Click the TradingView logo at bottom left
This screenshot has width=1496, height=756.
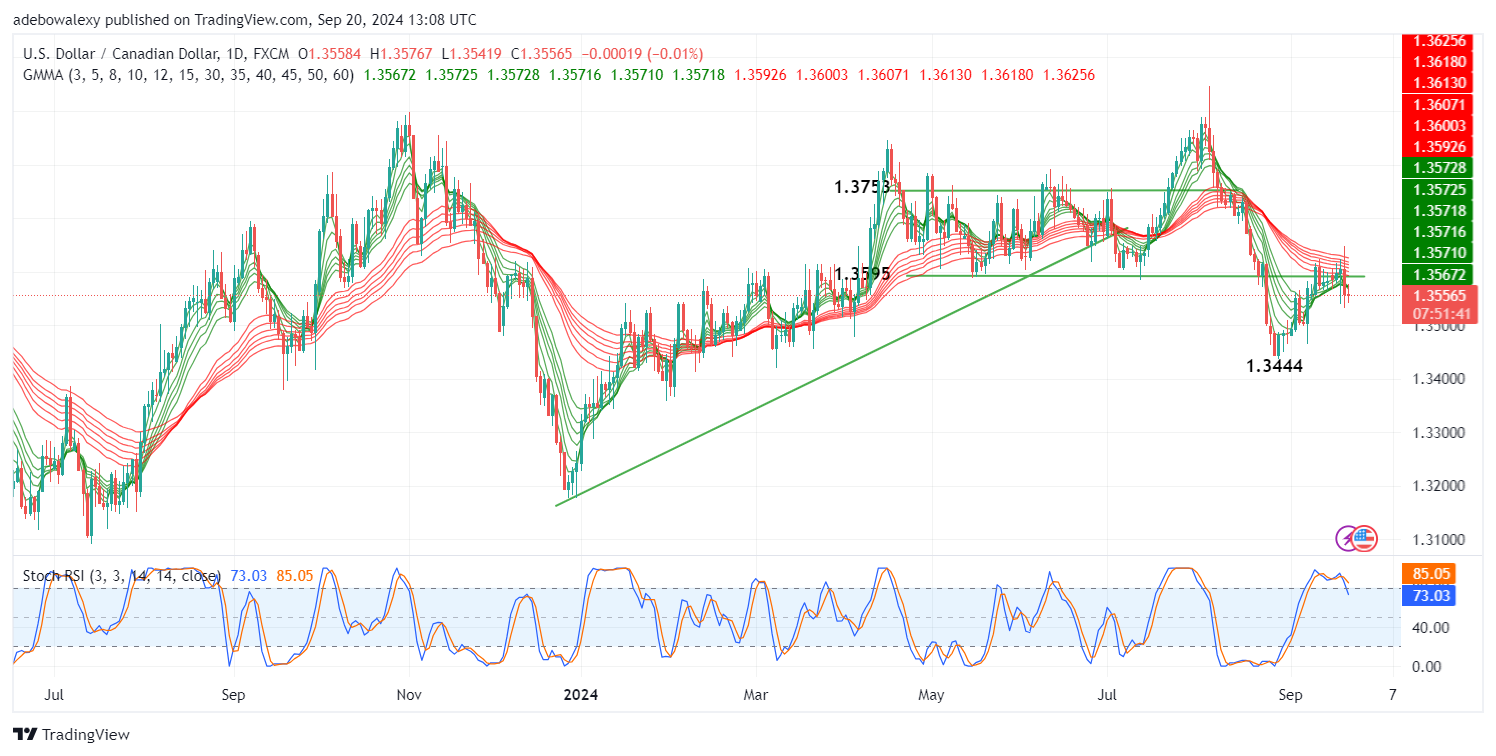pos(72,735)
